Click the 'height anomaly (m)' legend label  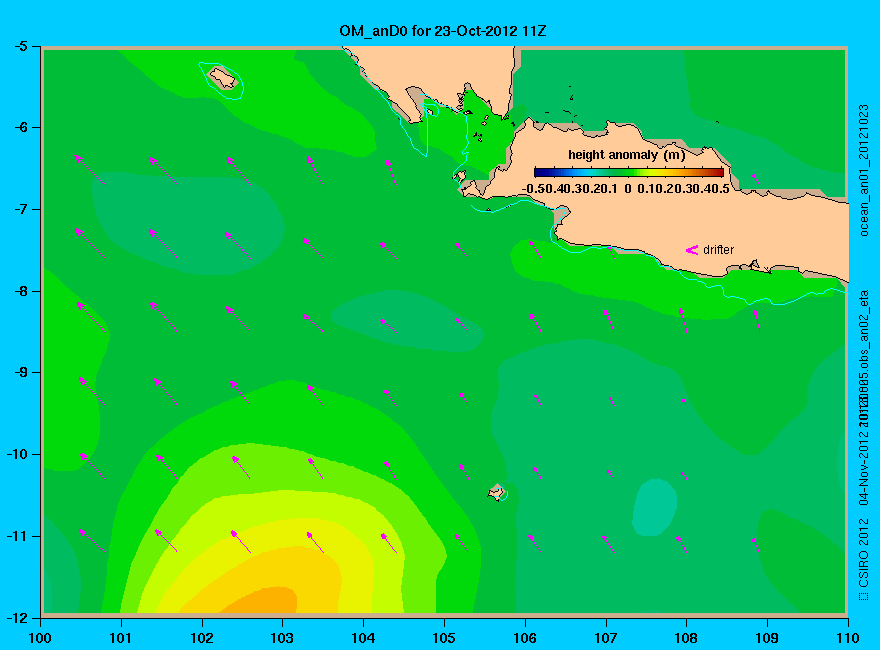[x=626, y=155]
